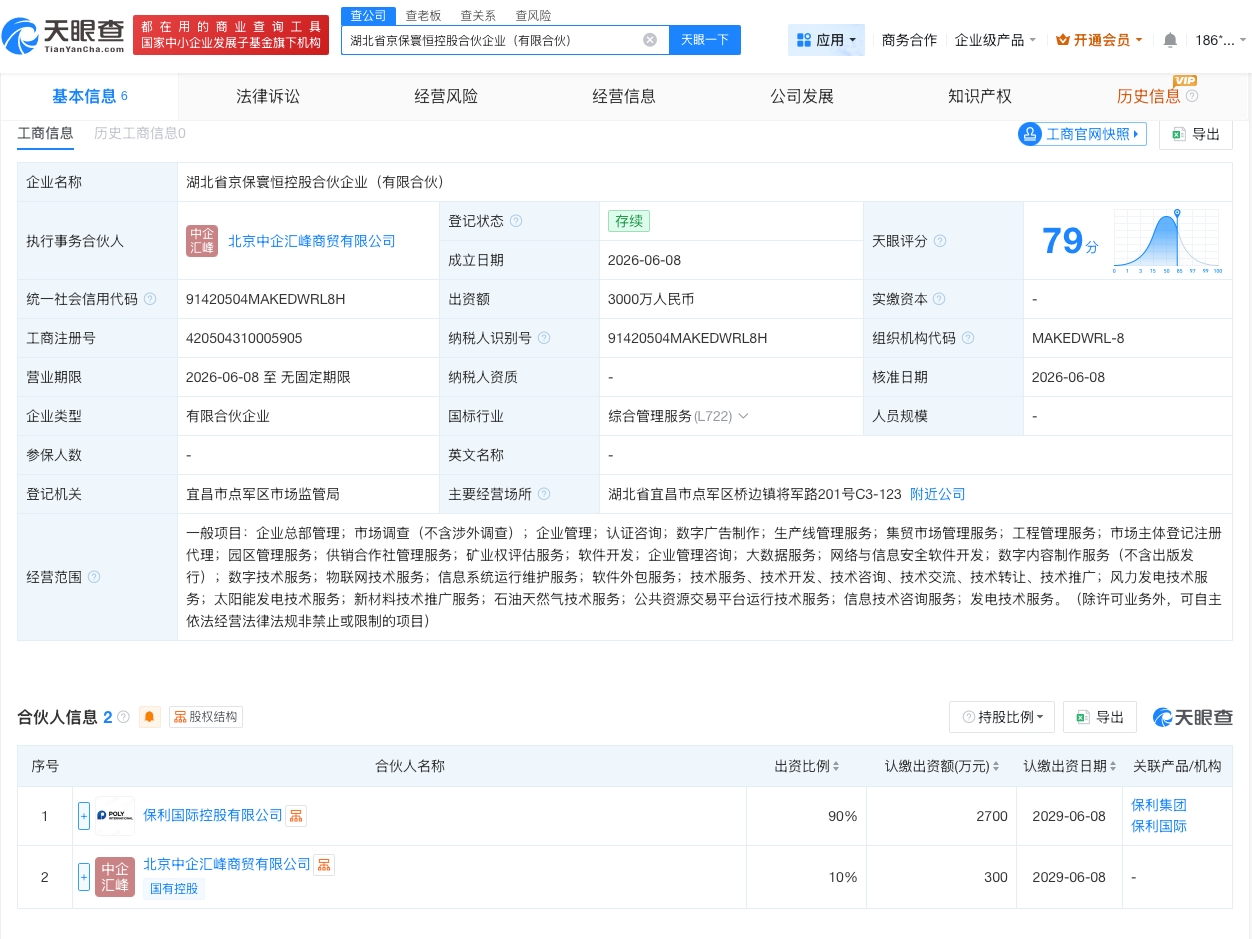Image resolution: width=1252 pixels, height=939 pixels.
Task: Open 工商官网快照 snapshot button
Action: click(x=1082, y=134)
